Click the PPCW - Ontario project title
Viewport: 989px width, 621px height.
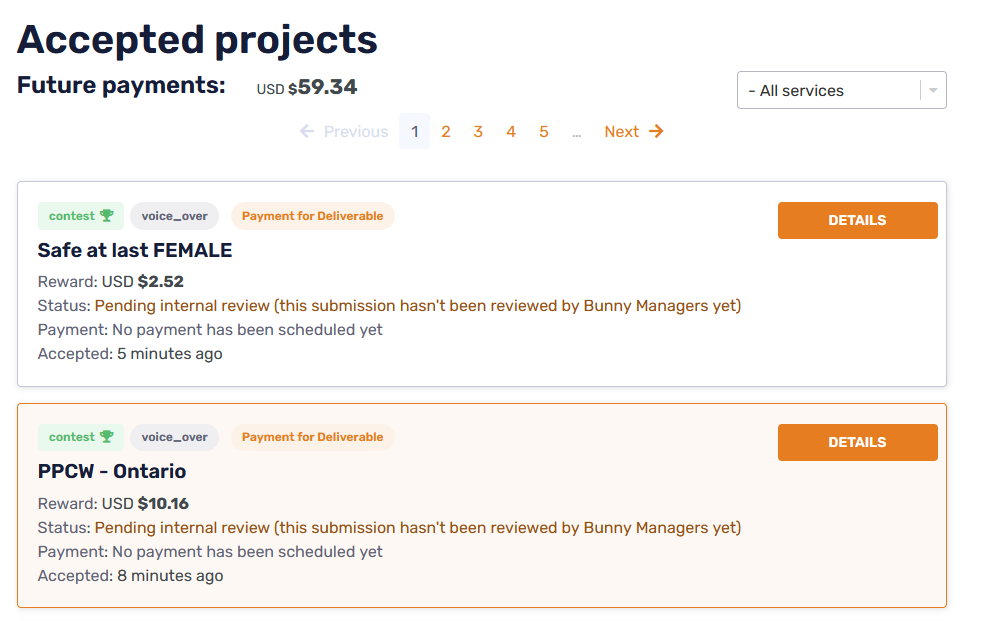point(112,471)
